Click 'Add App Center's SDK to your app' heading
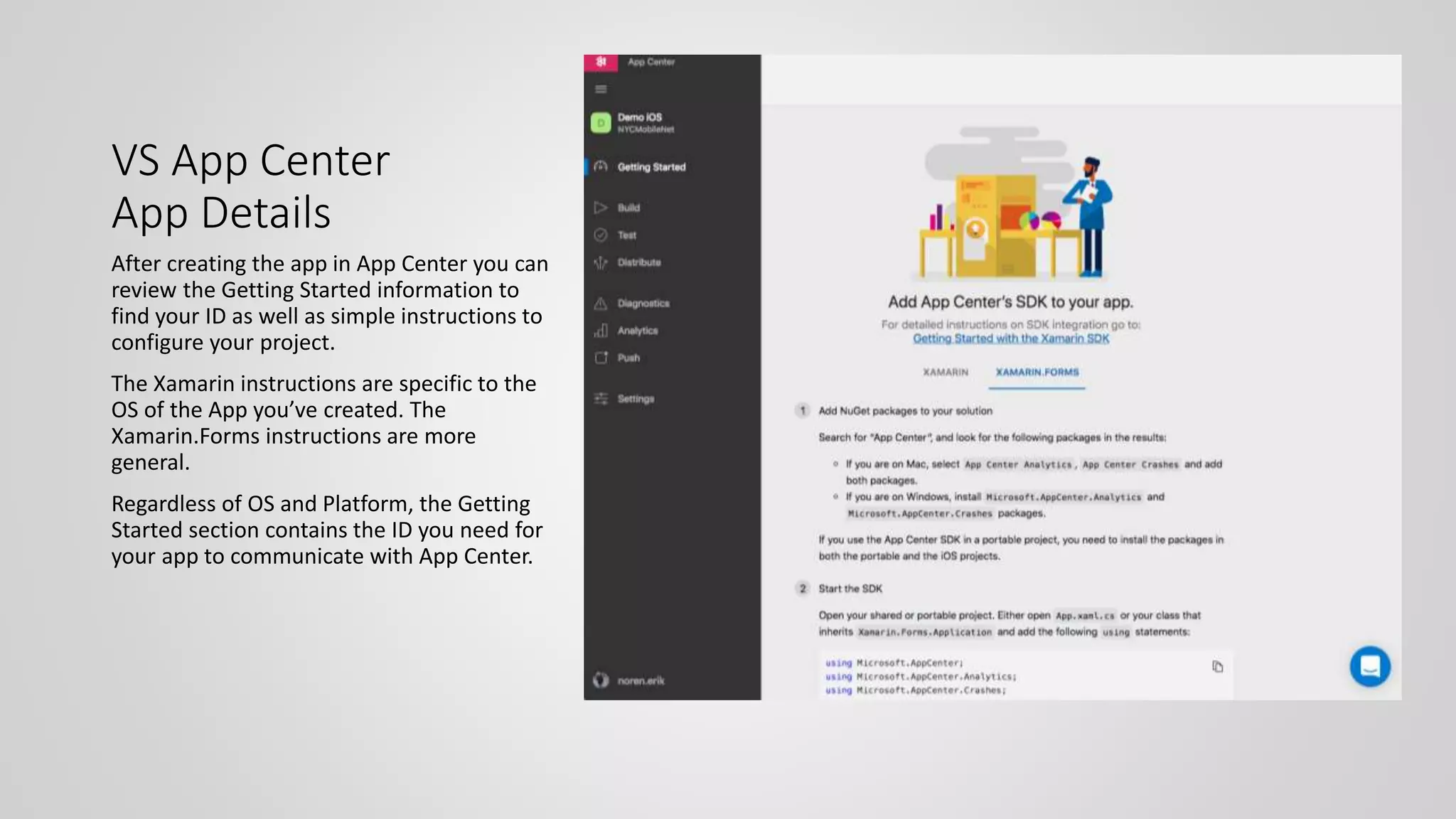This screenshot has width=1456, height=819. 1010,302
